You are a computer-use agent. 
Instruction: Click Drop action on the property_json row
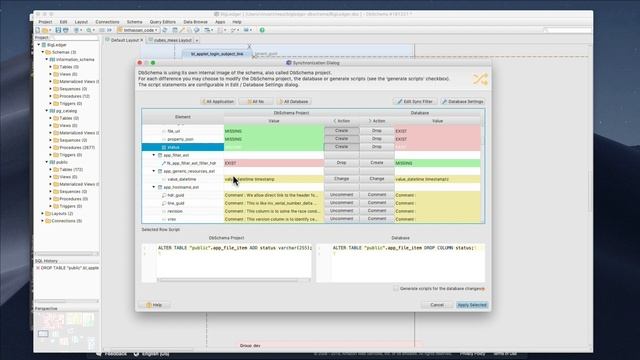pos(377,139)
